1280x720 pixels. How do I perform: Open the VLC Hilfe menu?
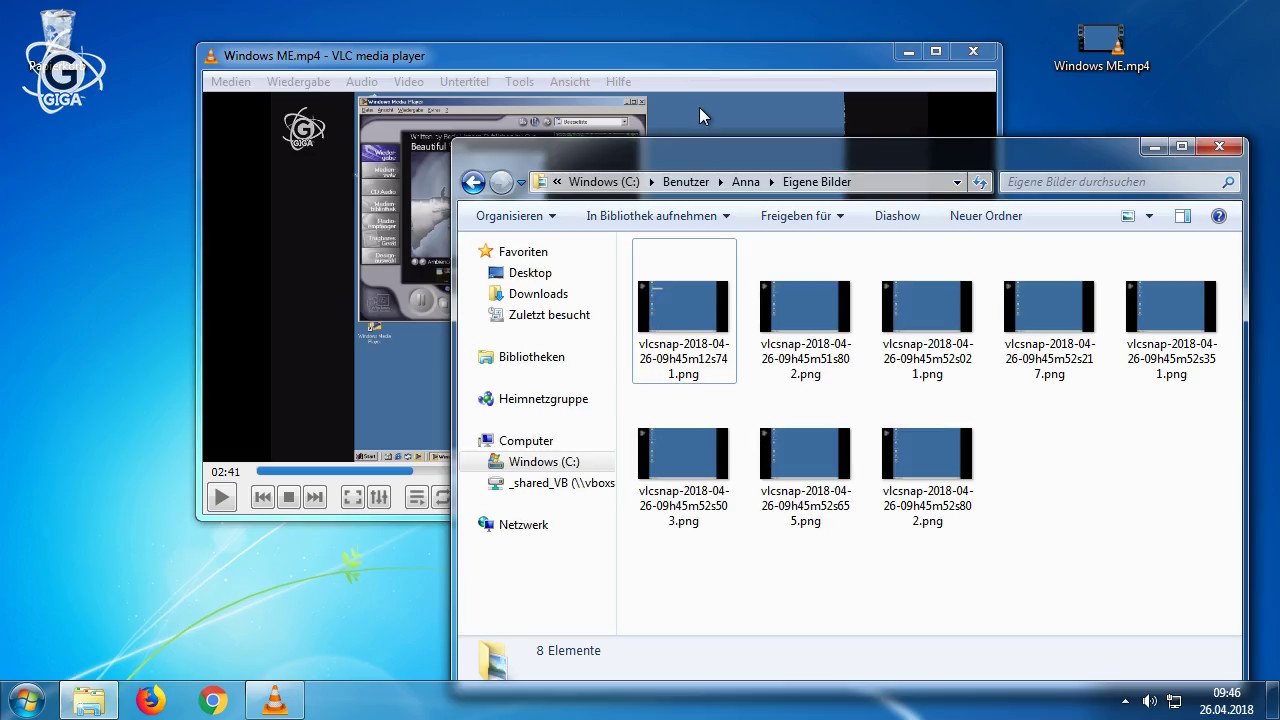618,82
